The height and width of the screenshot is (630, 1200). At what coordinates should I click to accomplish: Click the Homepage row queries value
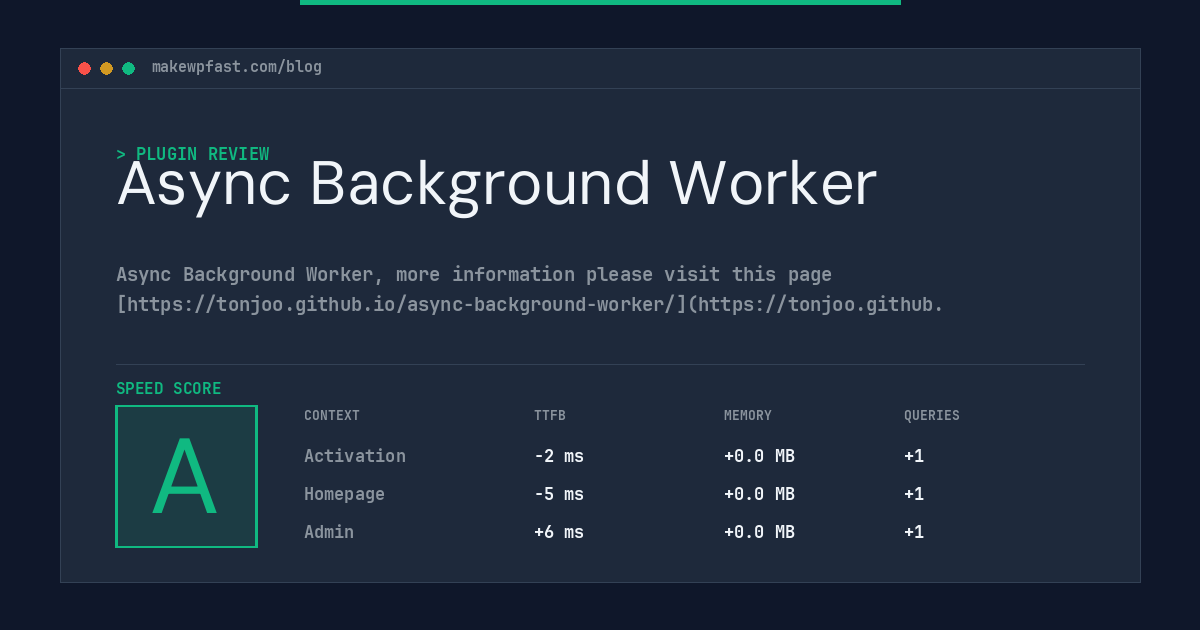(914, 494)
